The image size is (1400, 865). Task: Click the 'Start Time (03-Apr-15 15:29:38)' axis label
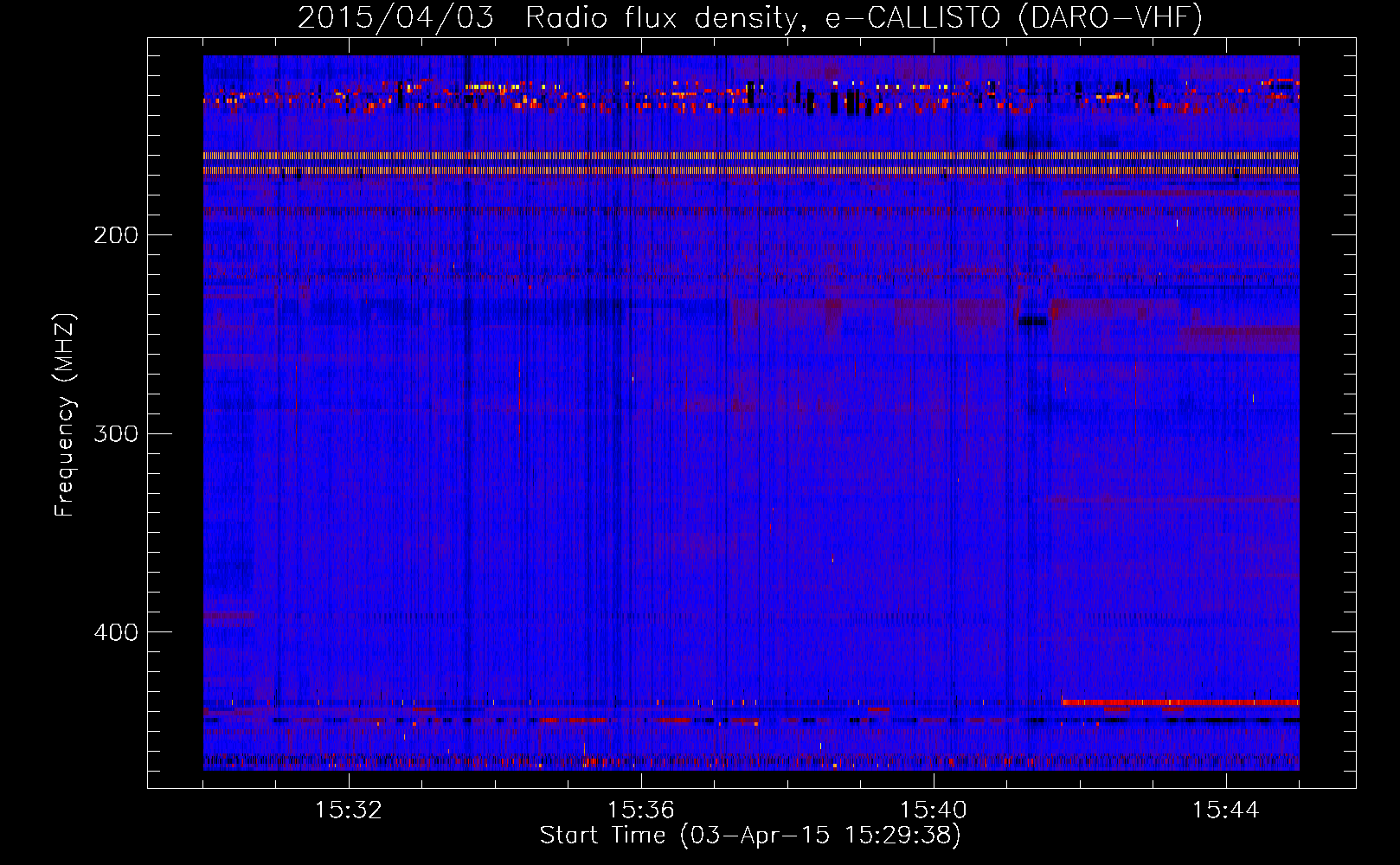[x=750, y=836]
